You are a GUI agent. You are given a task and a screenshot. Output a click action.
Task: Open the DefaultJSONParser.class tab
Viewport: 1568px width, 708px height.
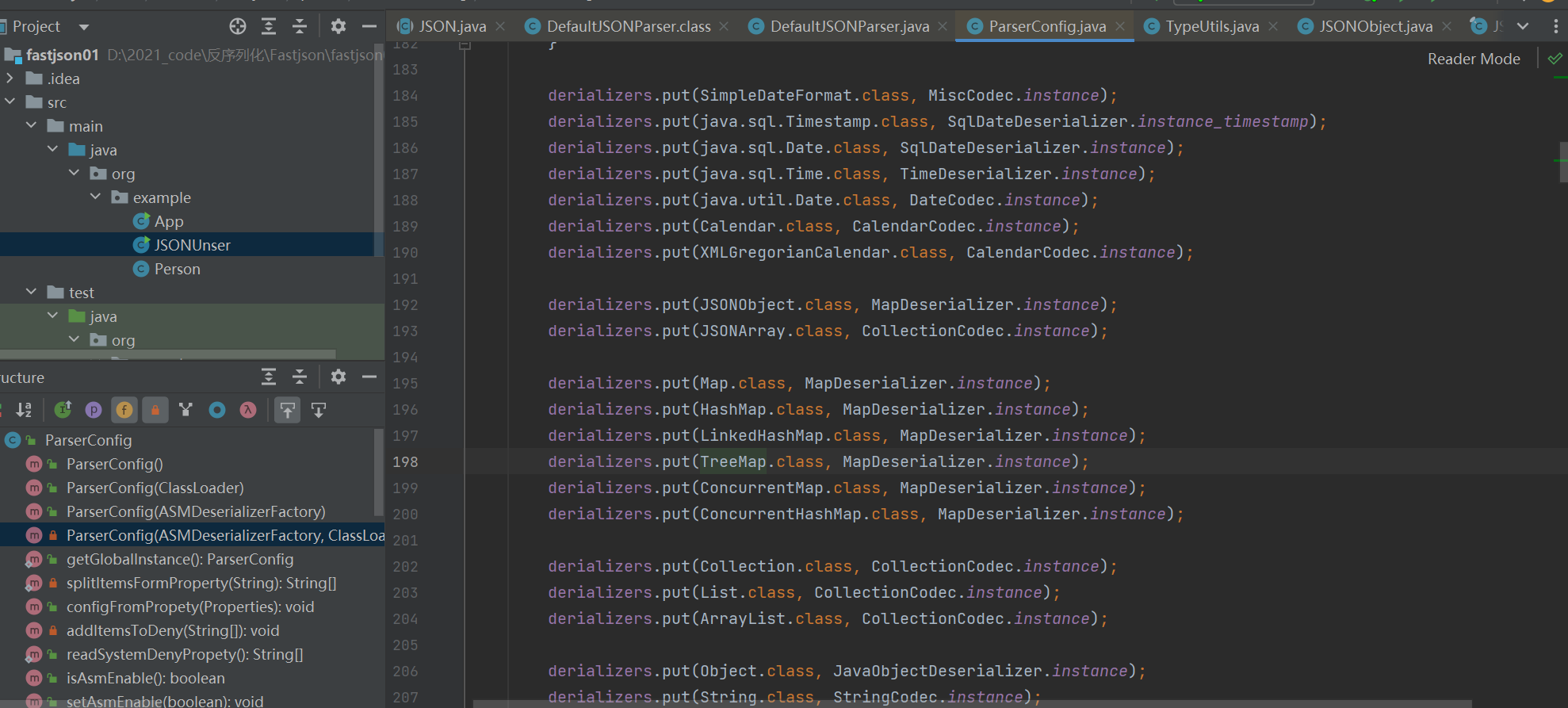point(628,26)
